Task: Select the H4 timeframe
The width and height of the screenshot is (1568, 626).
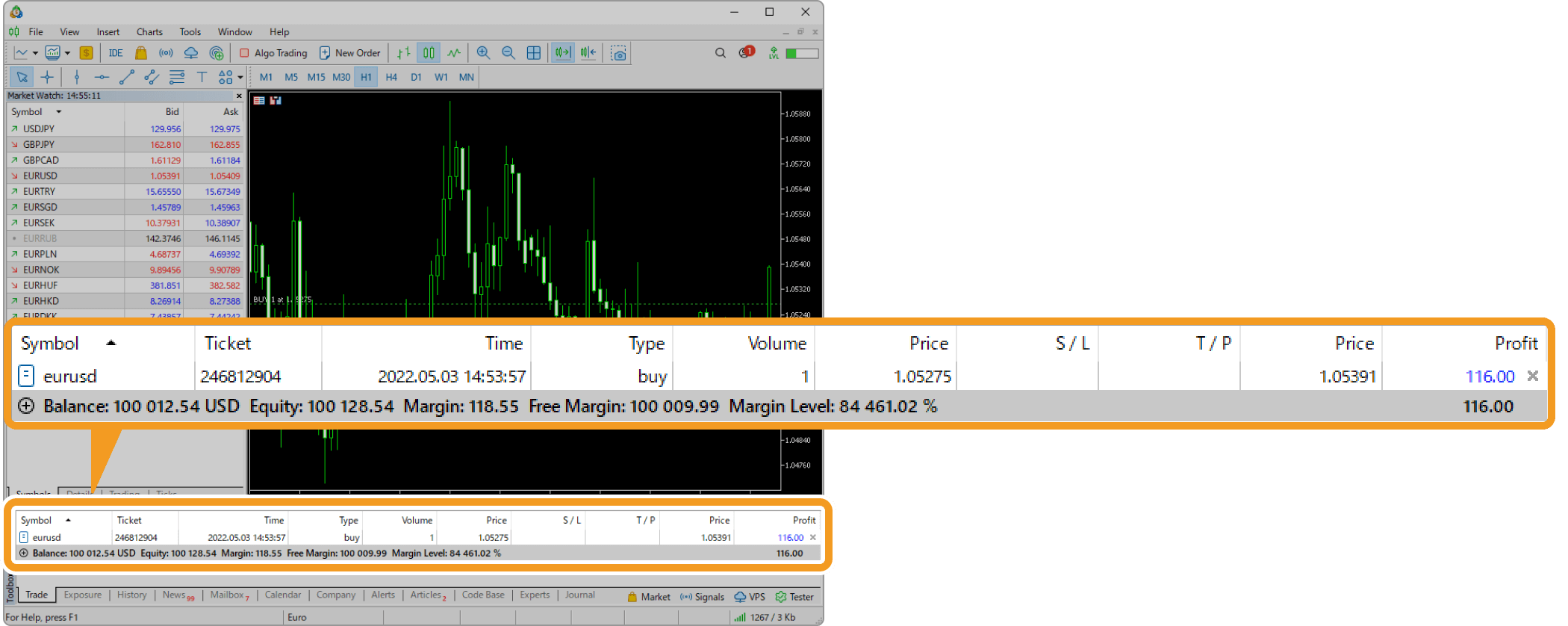Action: point(391,77)
